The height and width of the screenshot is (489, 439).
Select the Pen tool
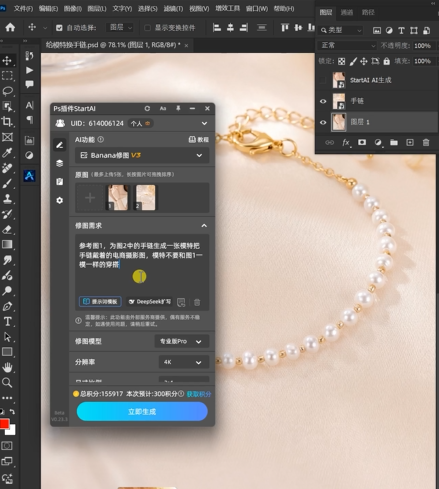pyautogui.click(x=7, y=306)
